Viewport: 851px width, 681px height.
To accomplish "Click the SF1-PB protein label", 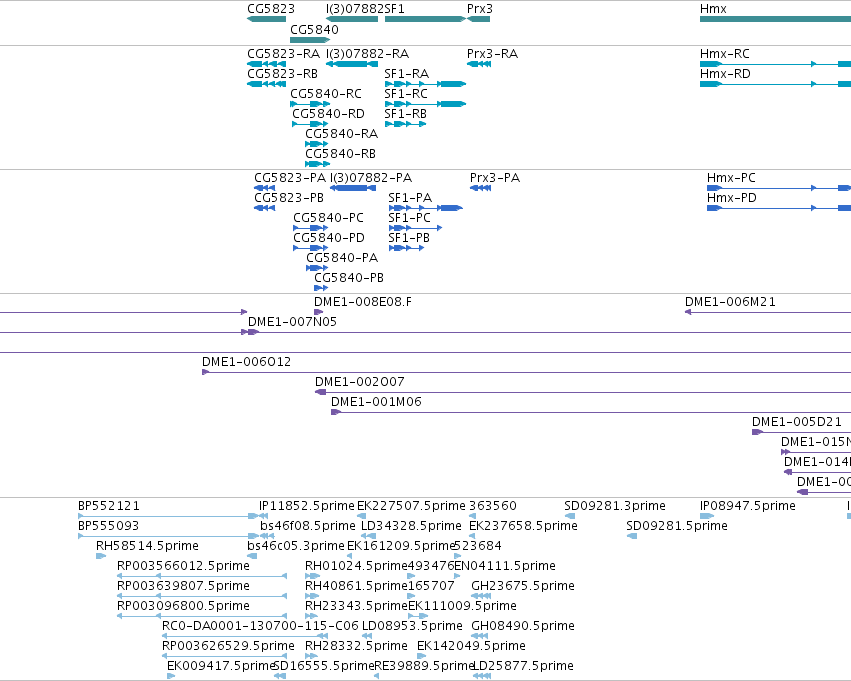I will pyautogui.click(x=409, y=238).
